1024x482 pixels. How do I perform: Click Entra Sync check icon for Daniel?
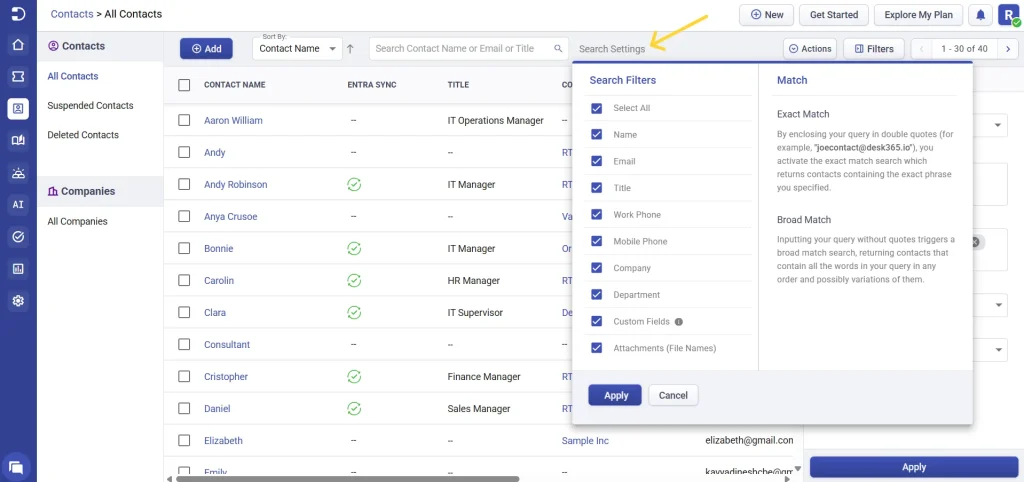354,408
